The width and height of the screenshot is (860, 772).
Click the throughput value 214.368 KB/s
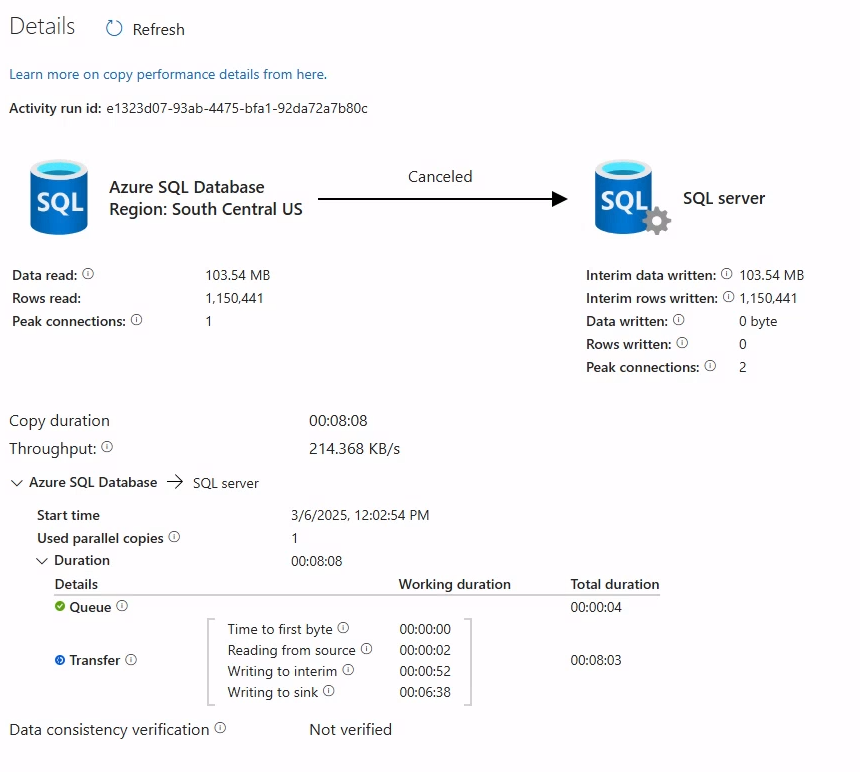(354, 449)
